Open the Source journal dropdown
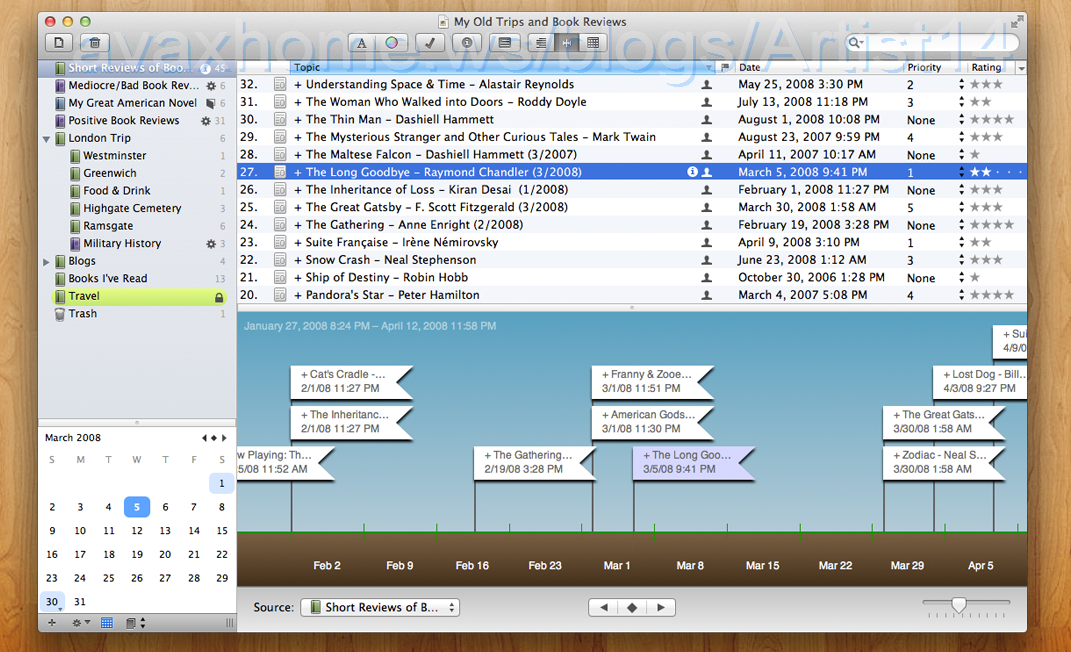 [x=380, y=608]
